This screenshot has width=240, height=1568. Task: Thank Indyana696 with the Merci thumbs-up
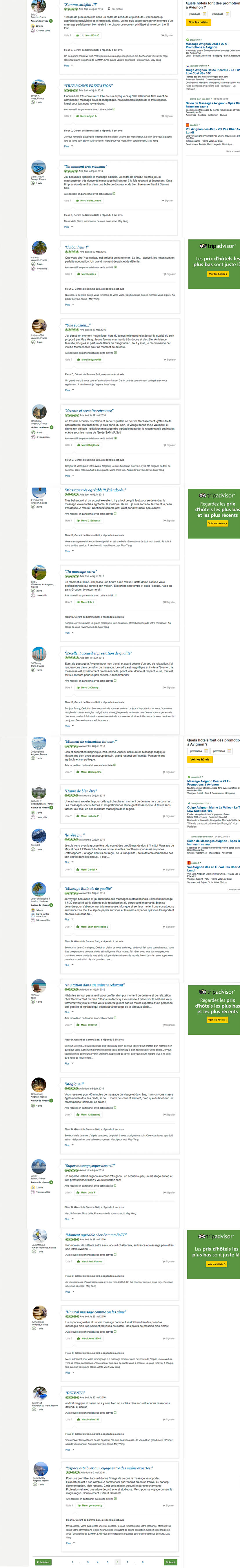89,360
